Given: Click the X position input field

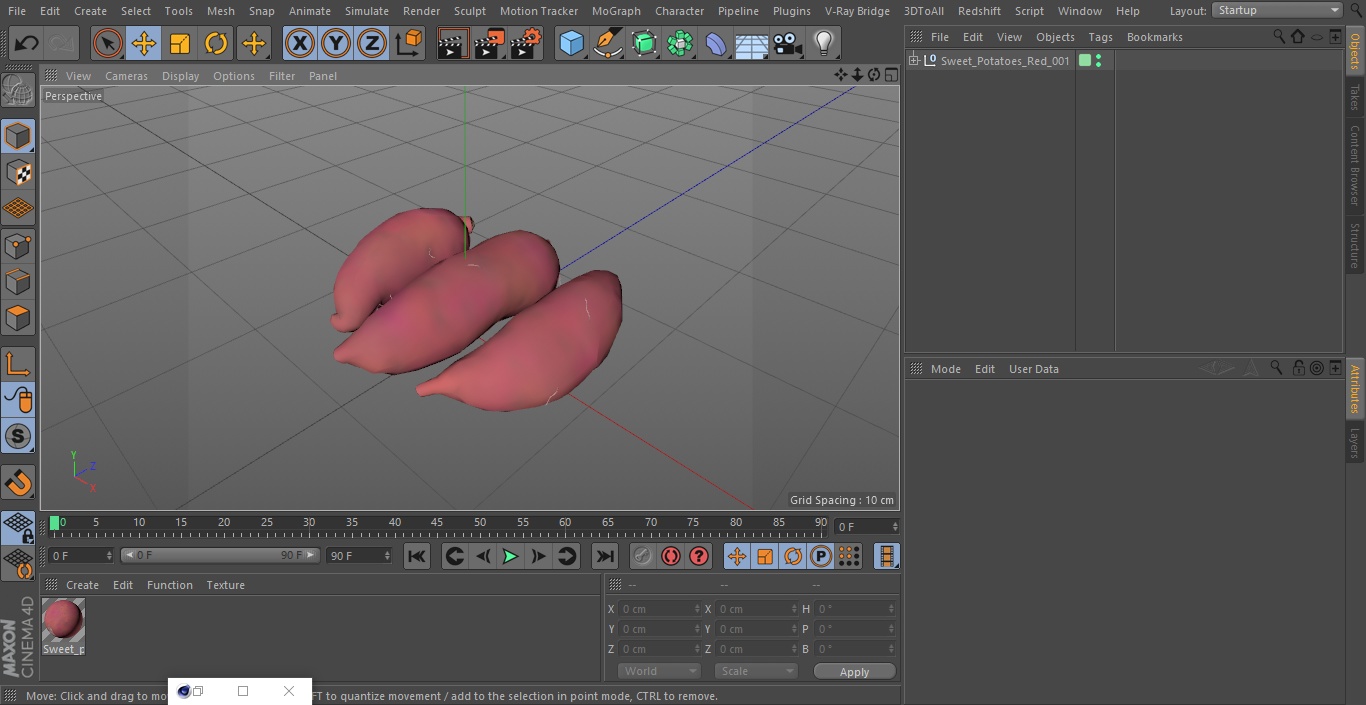Looking at the screenshot, I should 659,609.
